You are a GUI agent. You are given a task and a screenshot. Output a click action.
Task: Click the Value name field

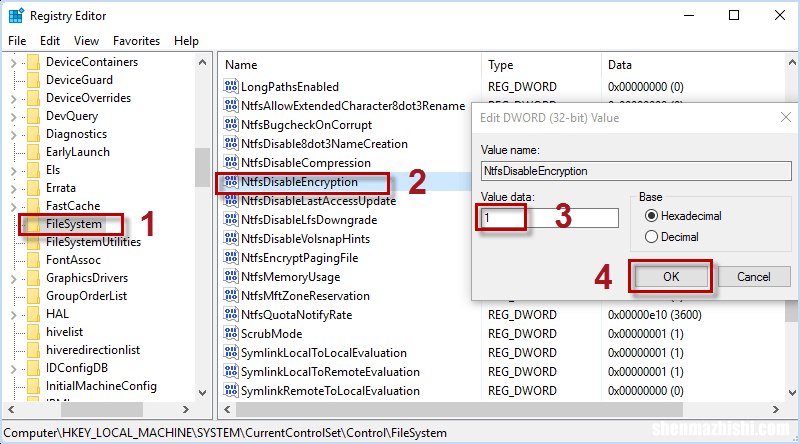point(636,171)
